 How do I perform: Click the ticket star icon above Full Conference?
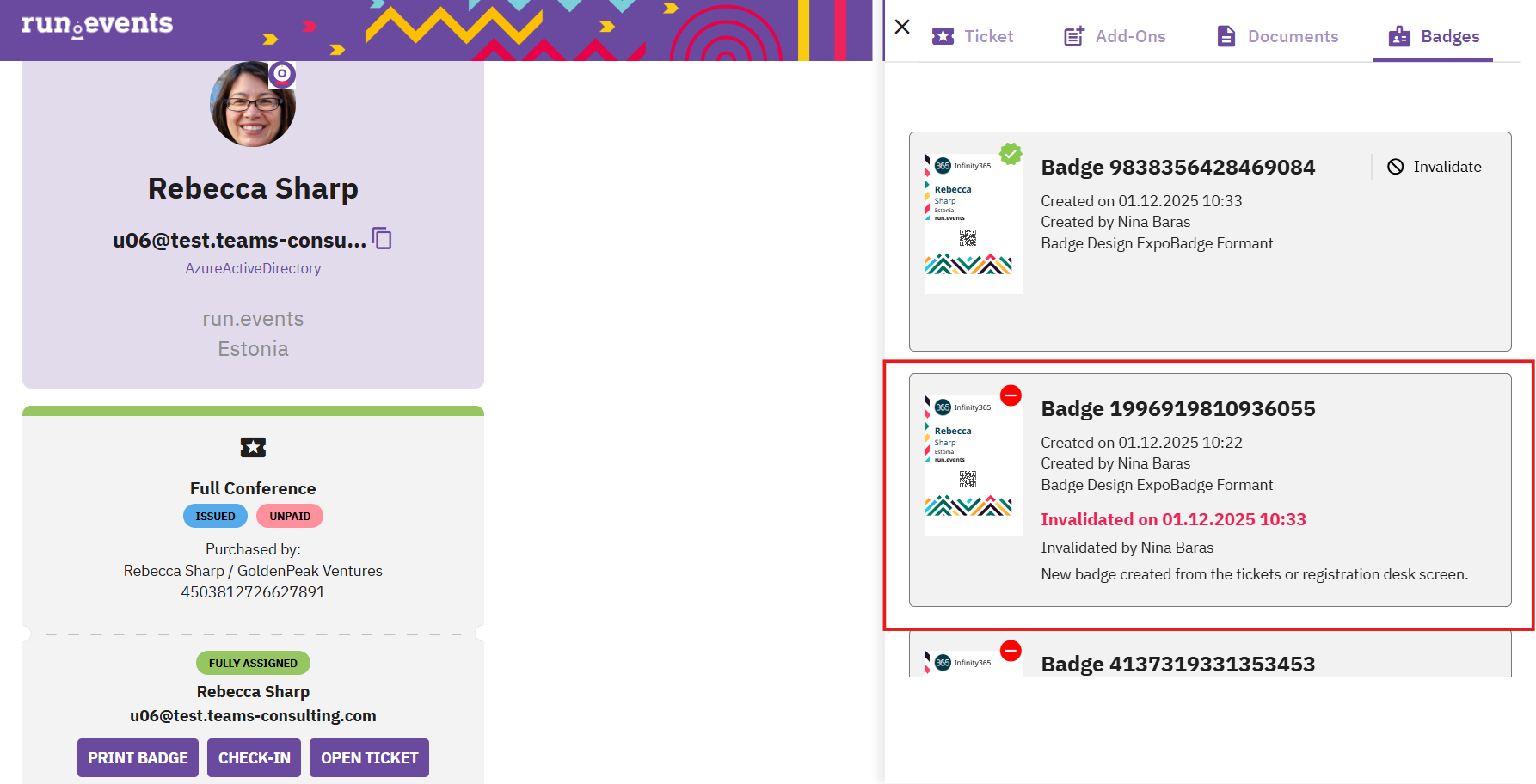pyautogui.click(x=253, y=447)
